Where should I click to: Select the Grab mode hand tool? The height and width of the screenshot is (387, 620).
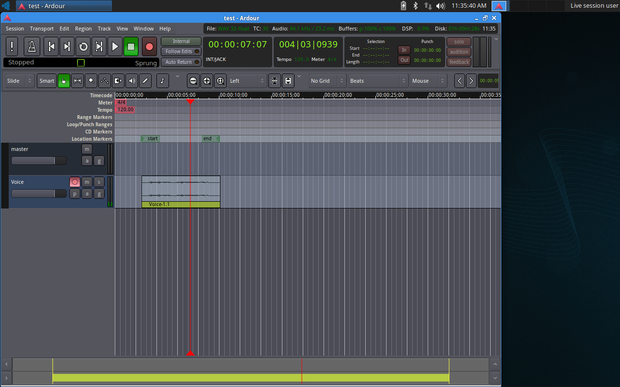(x=64, y=81)
